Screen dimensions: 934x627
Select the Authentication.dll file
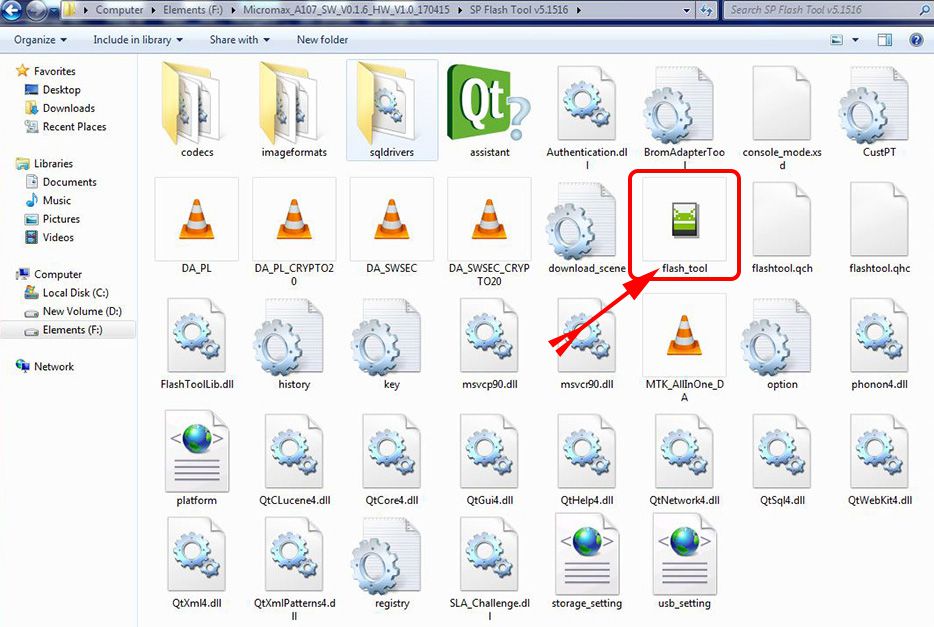click(x=587, y=116)
